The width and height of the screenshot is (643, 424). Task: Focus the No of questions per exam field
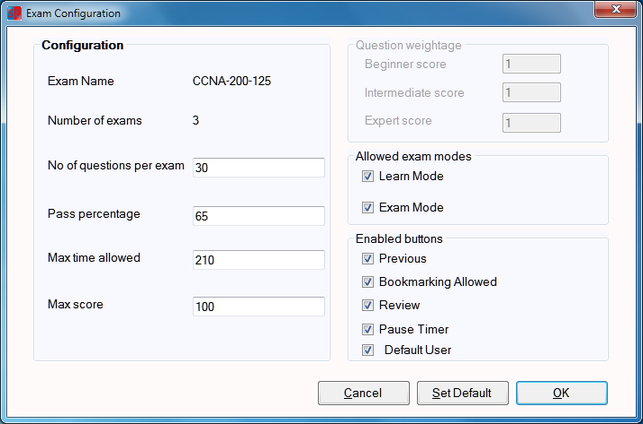pos(259,168)
